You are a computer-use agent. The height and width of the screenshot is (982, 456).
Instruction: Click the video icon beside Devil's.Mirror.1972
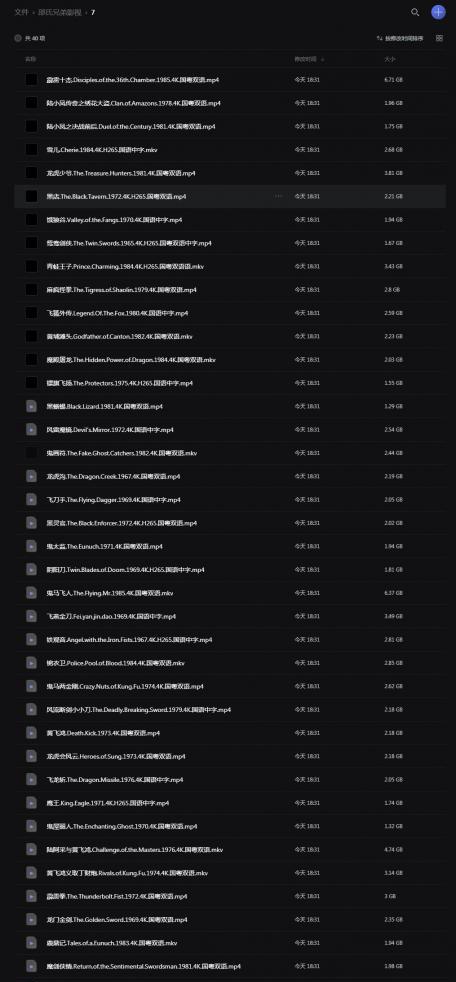[31, 430]
